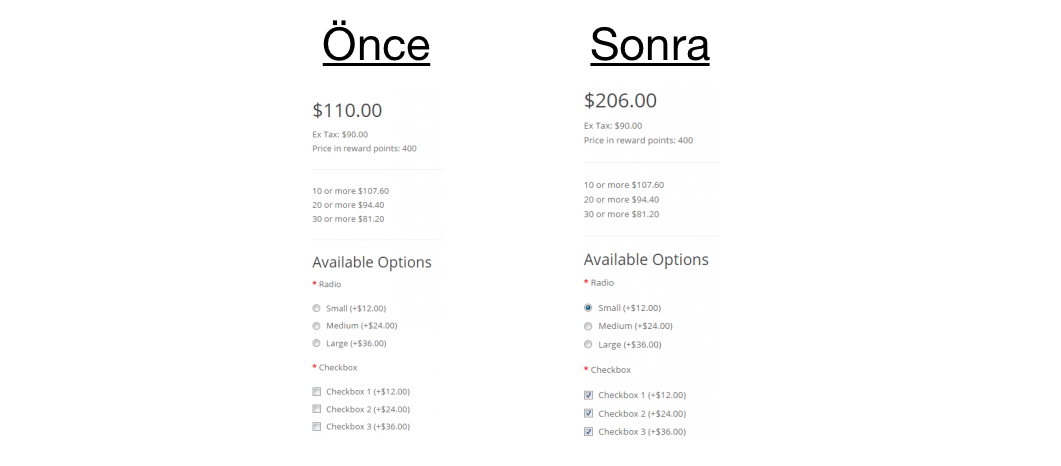Click '30 or more $81.20' in $206.00 panel

pyautogui.click(x=621, y=214)
